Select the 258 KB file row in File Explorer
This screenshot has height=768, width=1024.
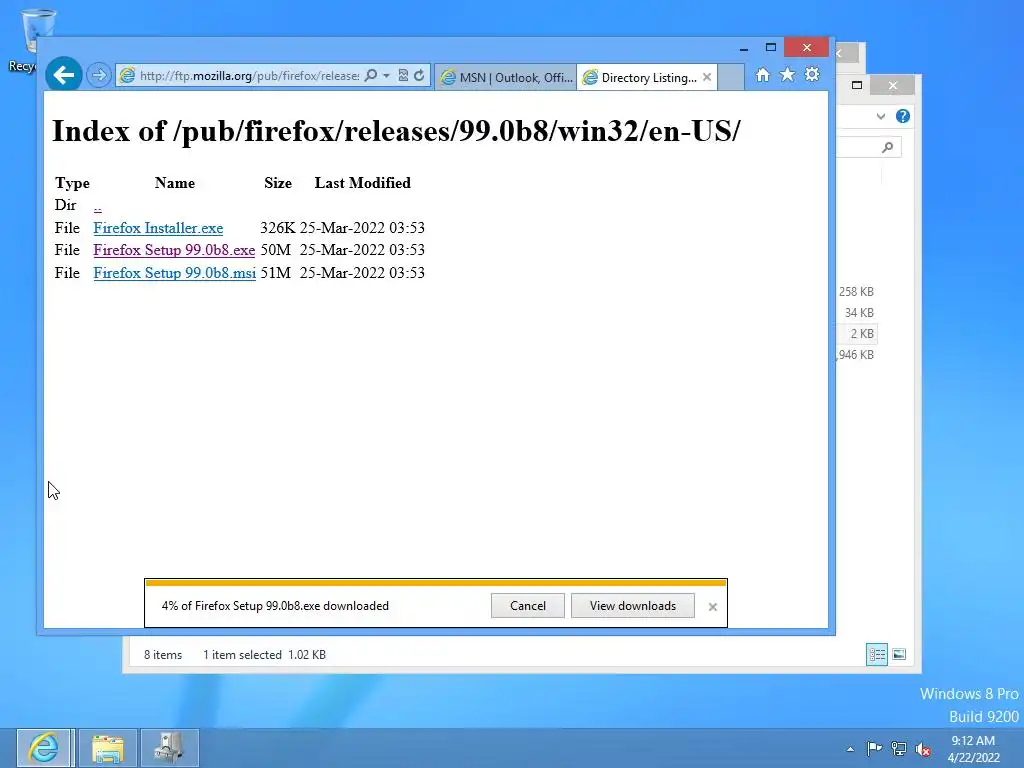[x=856, y=292]
